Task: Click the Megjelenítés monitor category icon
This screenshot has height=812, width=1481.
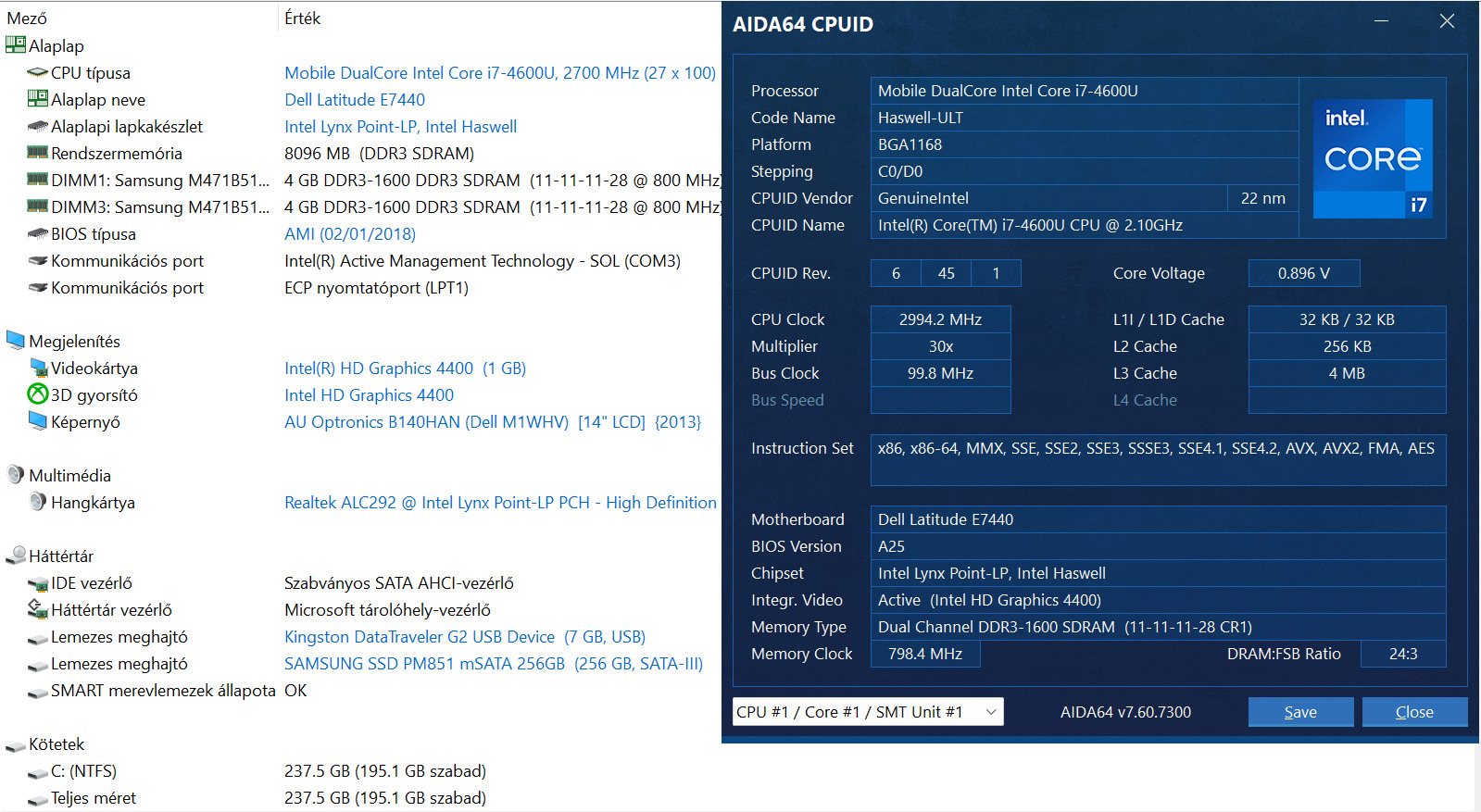Action: click(x=16, y=340)
